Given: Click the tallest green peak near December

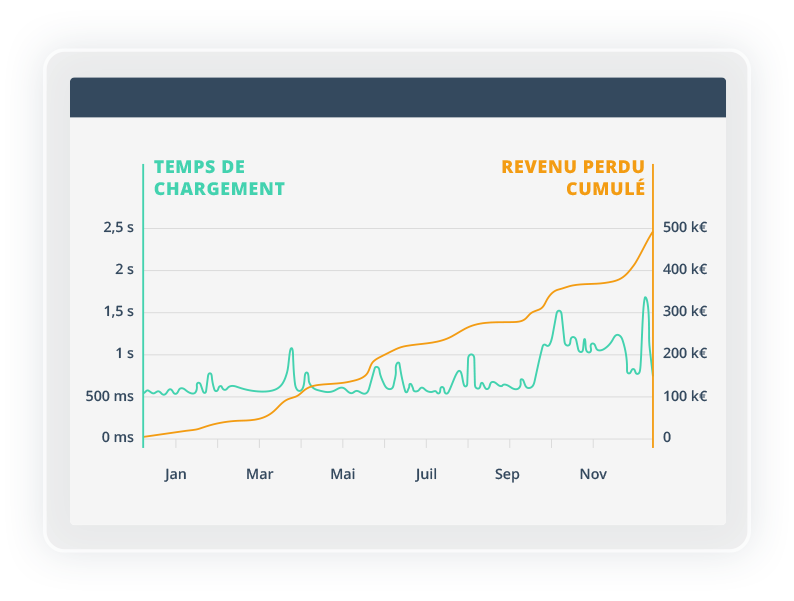Looking at the screenshot, I should click(645, 299).
